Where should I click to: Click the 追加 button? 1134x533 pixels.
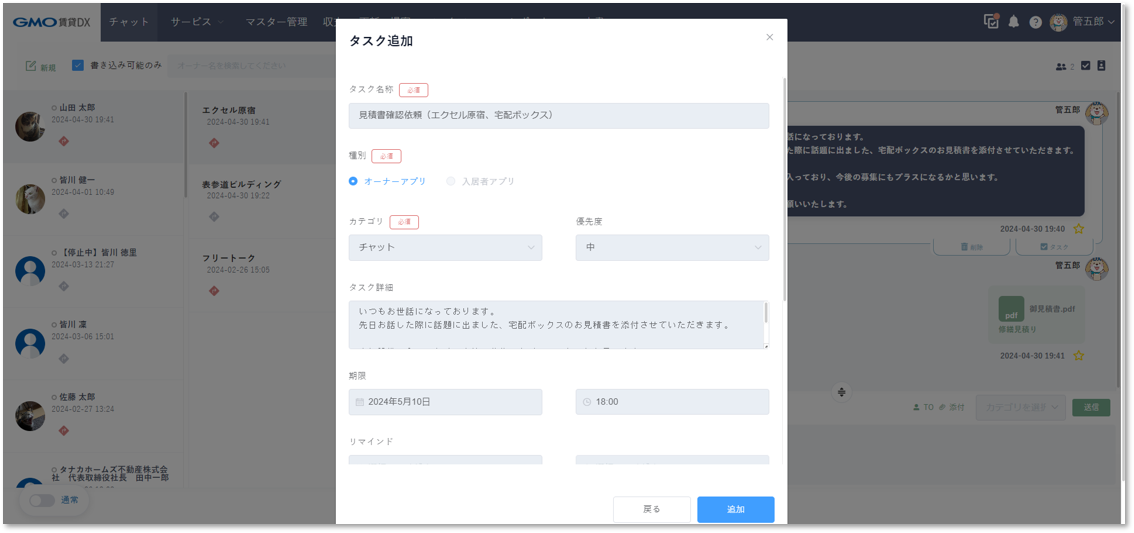[736, 509]
